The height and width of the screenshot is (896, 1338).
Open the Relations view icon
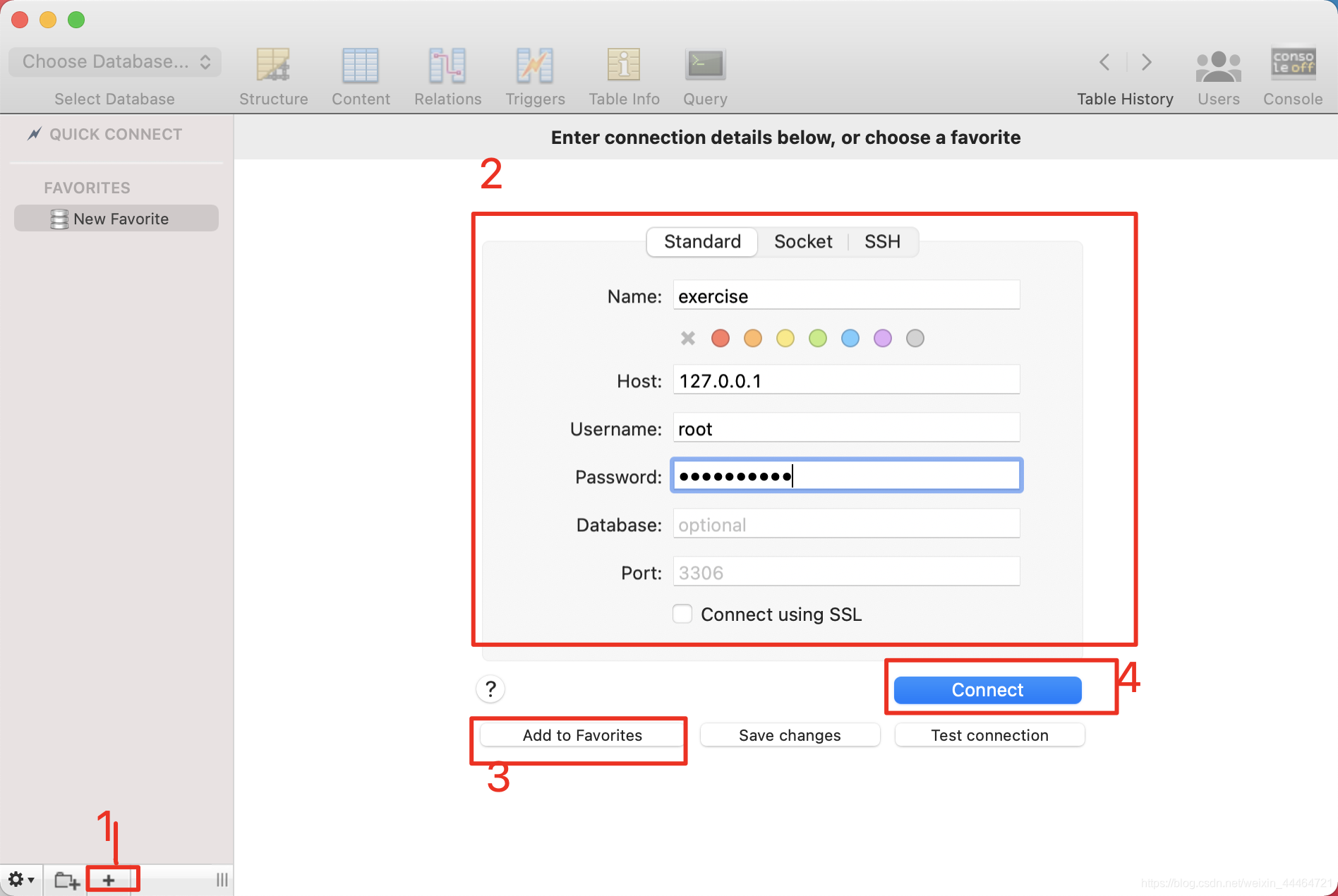click(447, 66)
